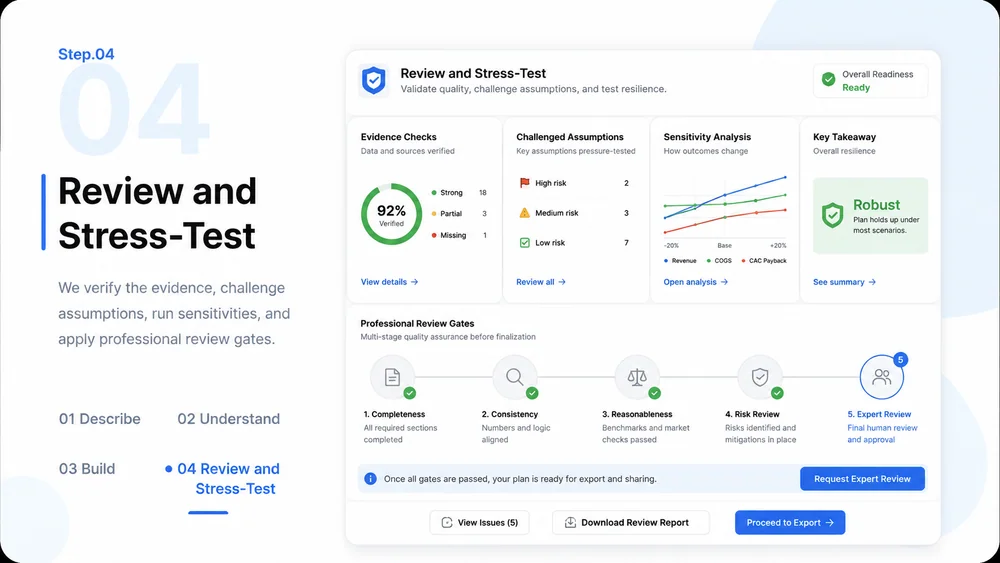Click 'Step.04' label
The height and width of the screenshot is (563, 1000).
[86, 54]
